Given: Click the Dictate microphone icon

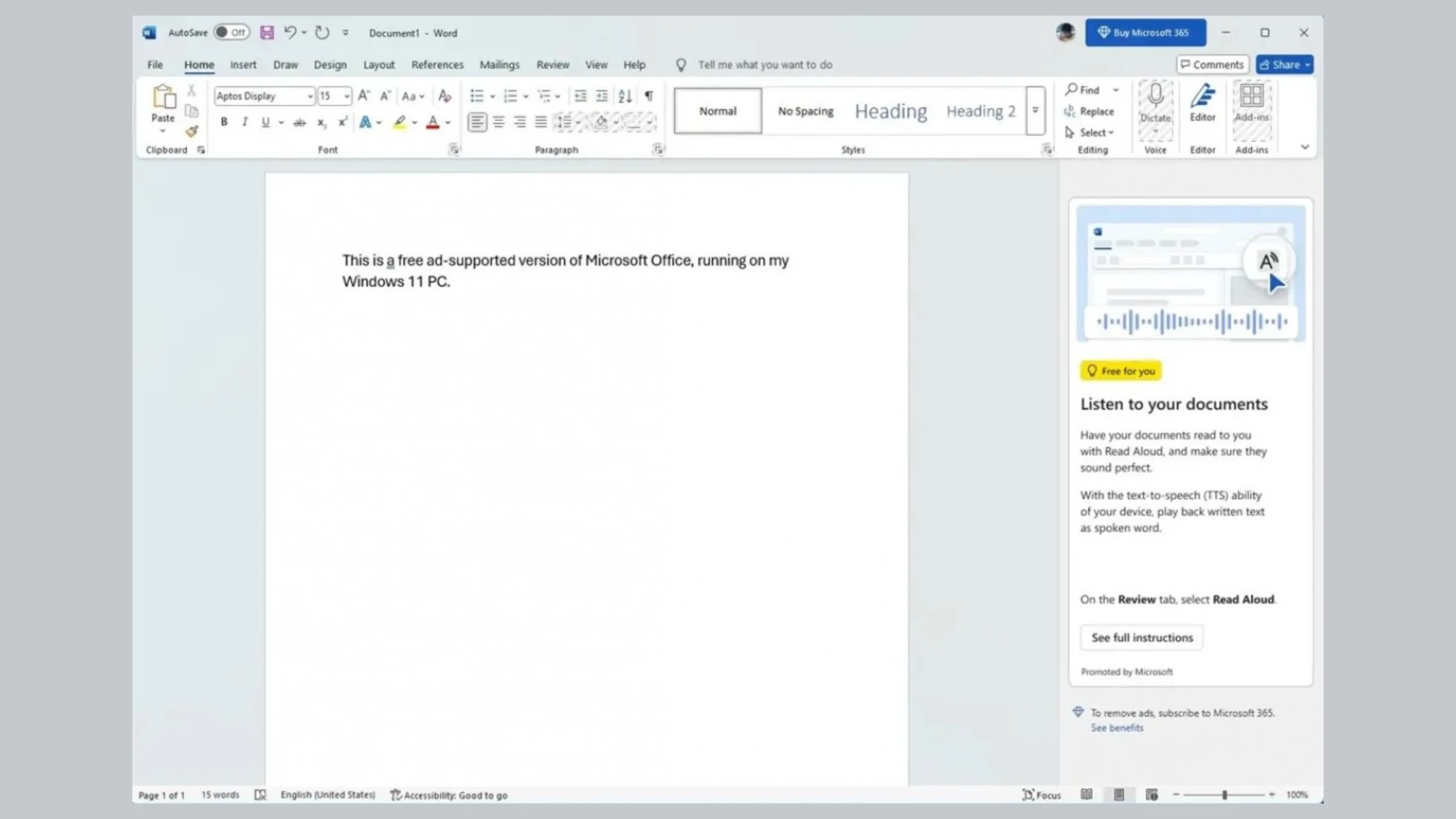Looking at the screenshot, I should (1155, 96).
